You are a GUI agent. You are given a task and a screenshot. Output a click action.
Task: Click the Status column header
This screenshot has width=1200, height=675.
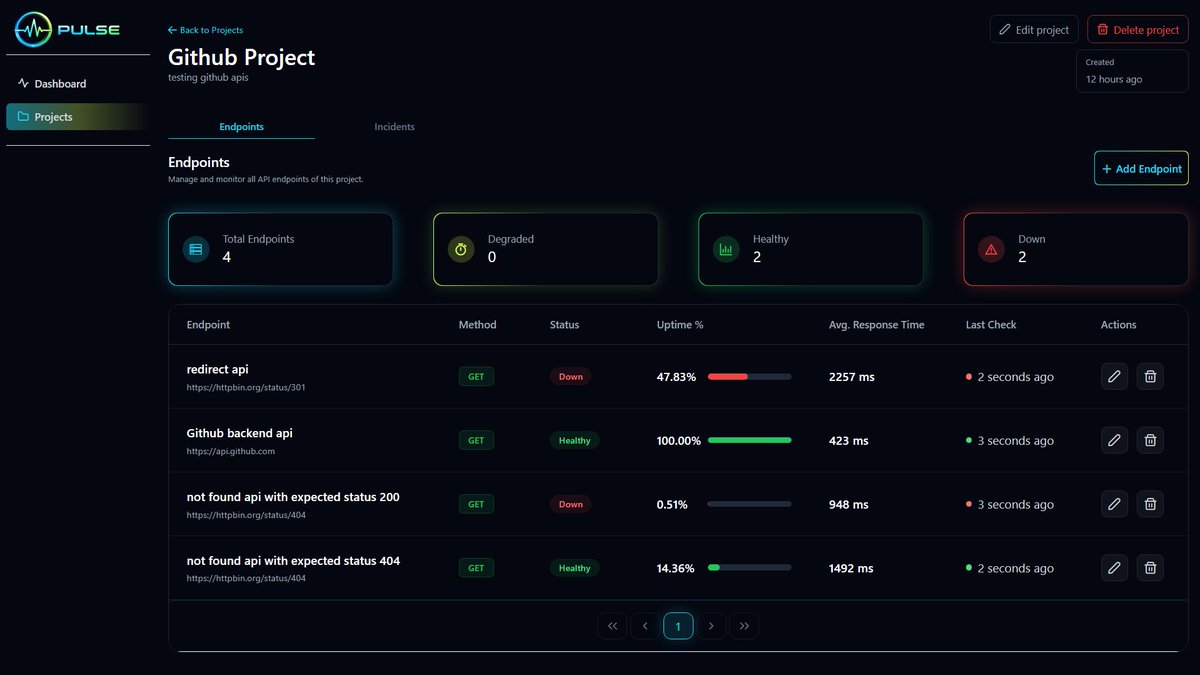[564, 325]
